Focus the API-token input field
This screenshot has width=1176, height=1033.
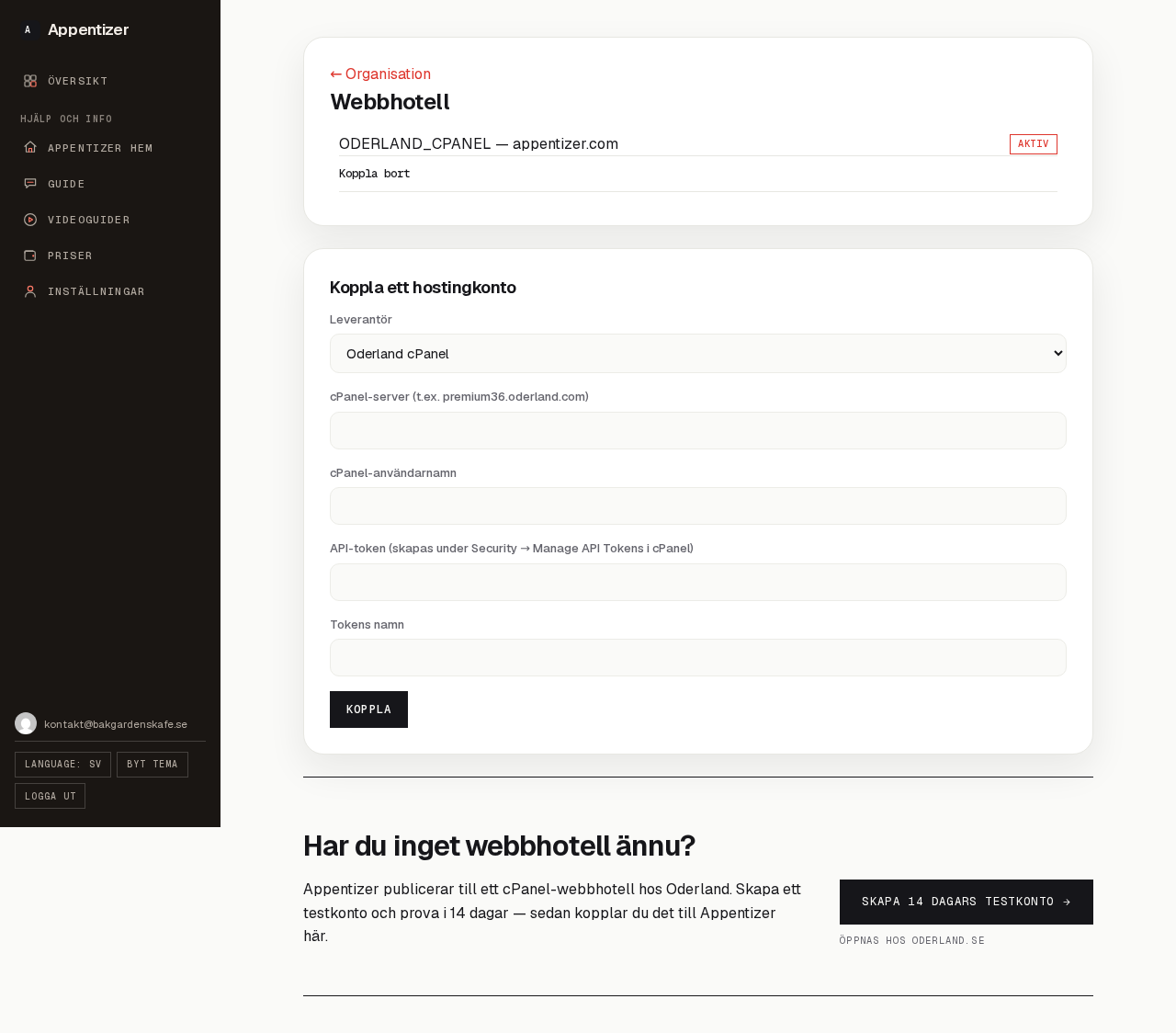click(x=698, y=582)
